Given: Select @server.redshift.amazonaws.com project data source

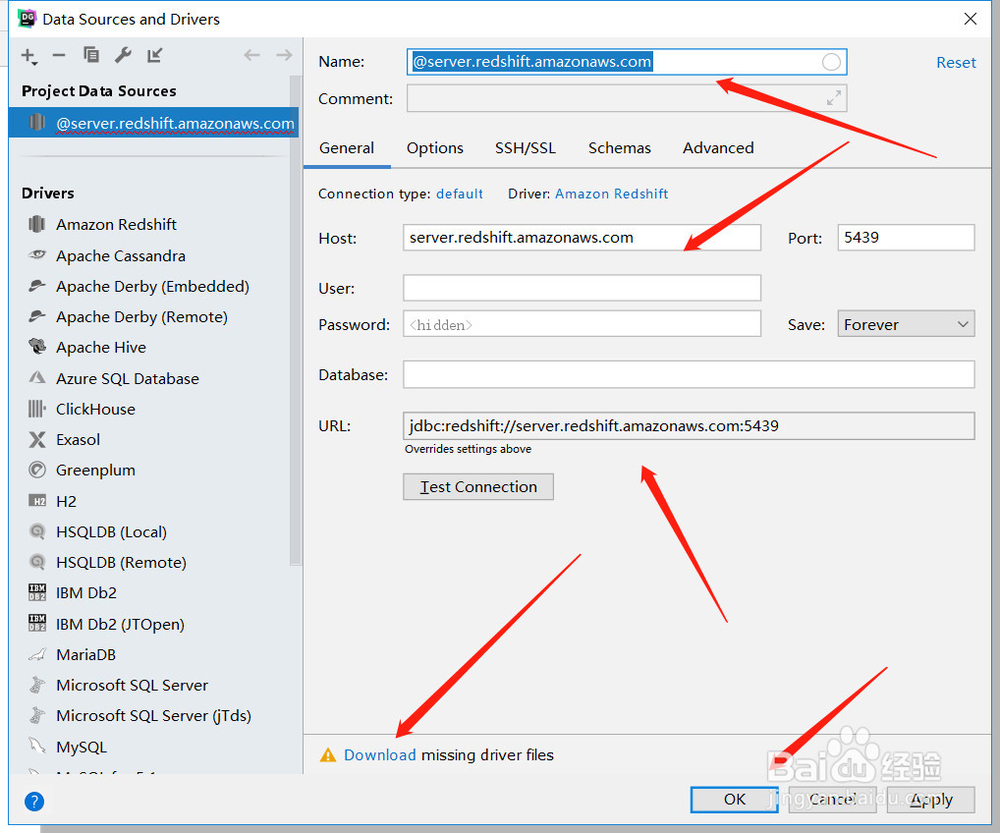Looking at the screenshot, I should [x=153, y=122].
